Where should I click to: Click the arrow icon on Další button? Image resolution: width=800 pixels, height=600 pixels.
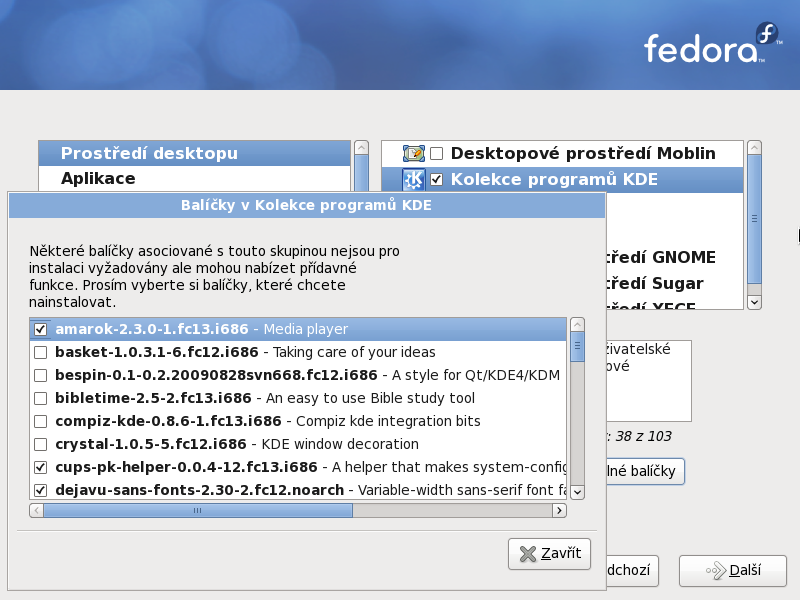point(715,570)
